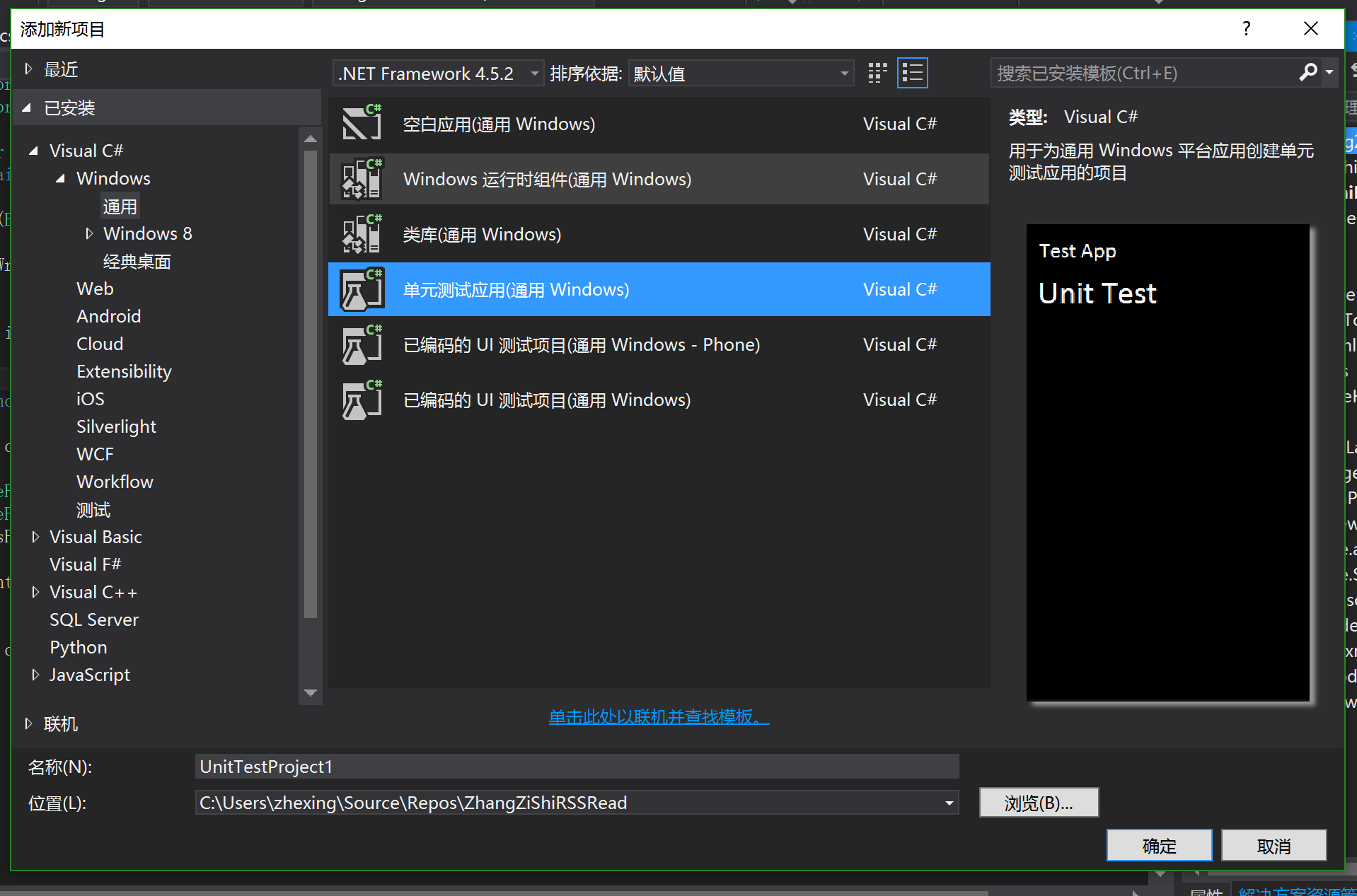Viewport: 1357px width, 896px height.
Task: Click the icon of 已编码的 UI 测试项目(通用 Windows)
Action: coord(362,400)
